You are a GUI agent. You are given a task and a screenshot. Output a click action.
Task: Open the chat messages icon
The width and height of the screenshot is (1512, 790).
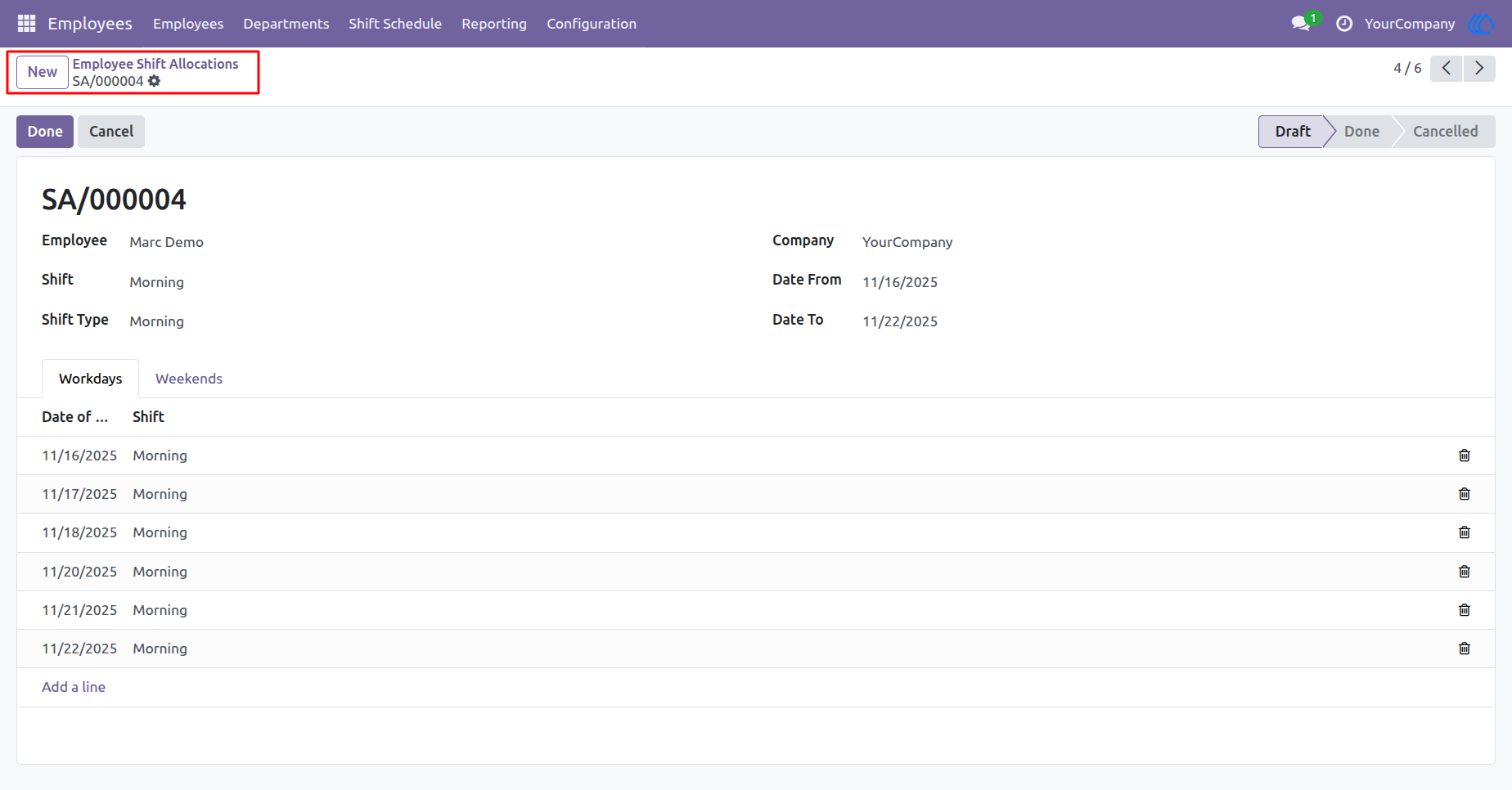[x=1301, y=24]
